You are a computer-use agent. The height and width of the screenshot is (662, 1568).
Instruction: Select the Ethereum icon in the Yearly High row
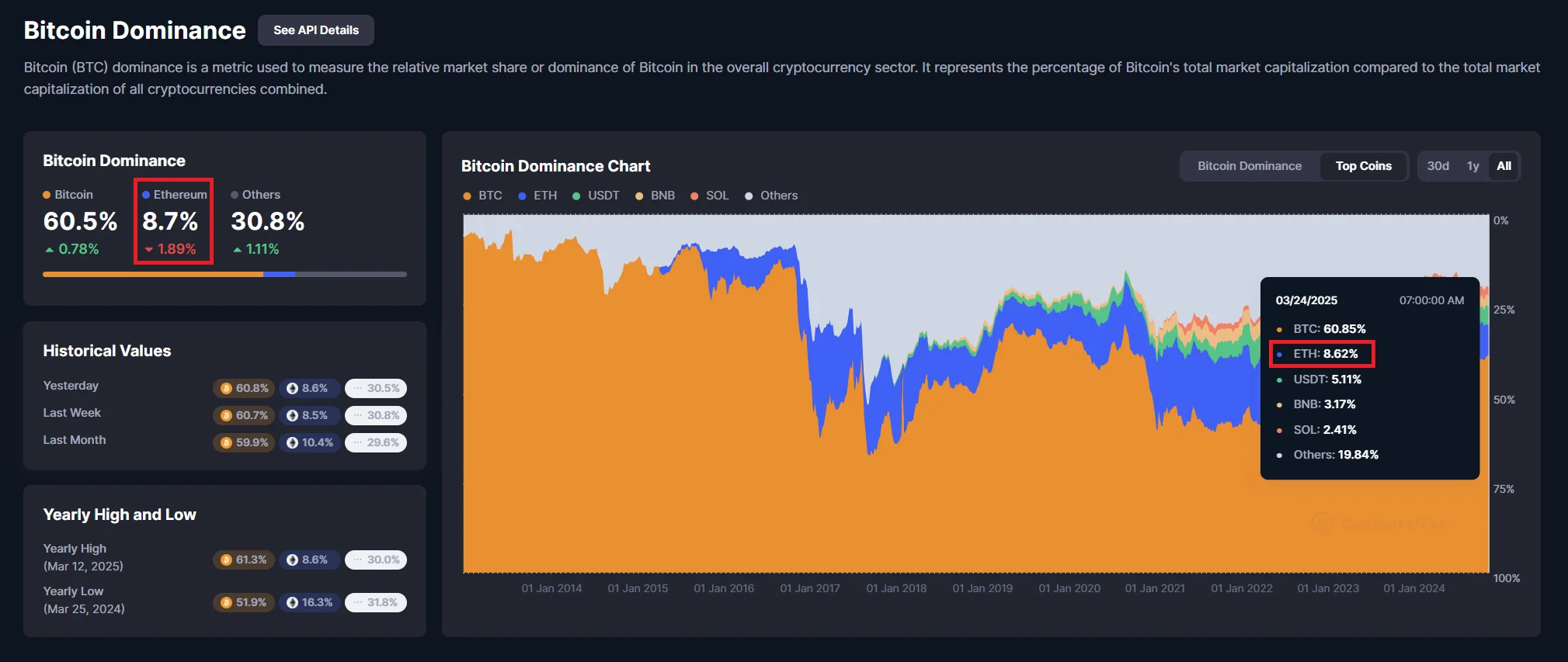290,559
